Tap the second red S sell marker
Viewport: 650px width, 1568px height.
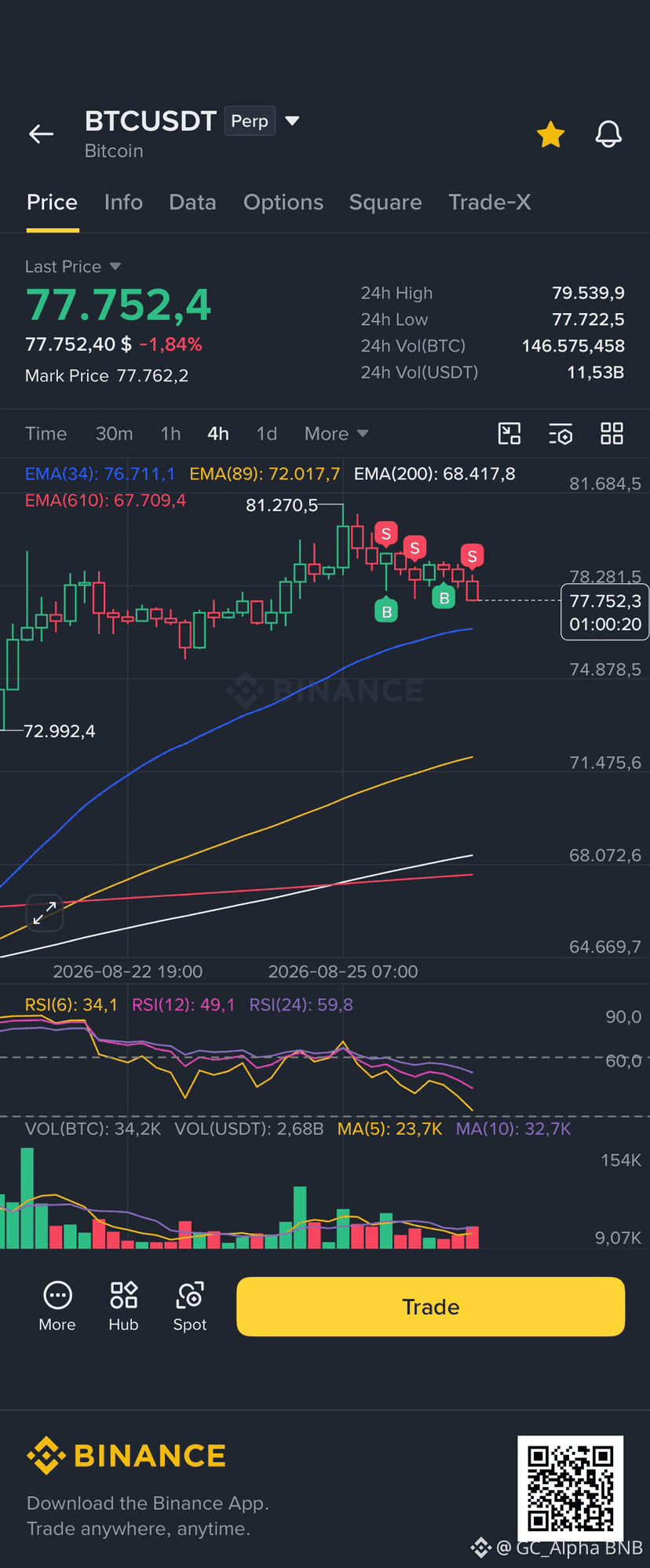[414, 549]
